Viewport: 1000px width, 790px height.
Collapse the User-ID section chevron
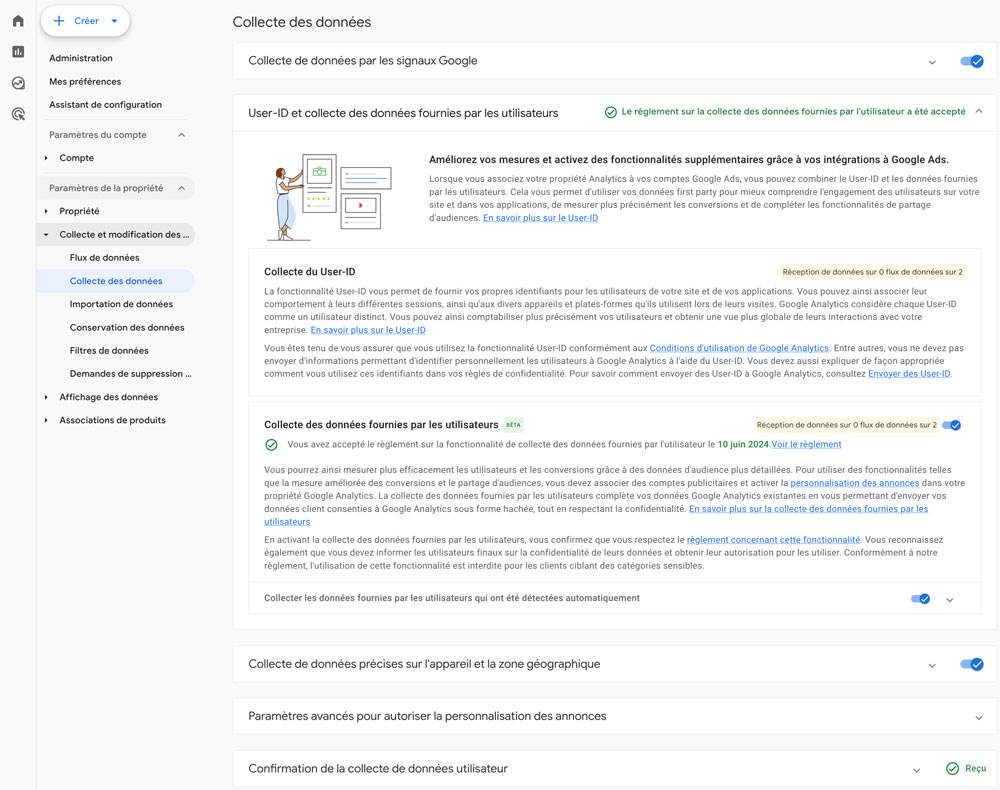pos(978,112)
